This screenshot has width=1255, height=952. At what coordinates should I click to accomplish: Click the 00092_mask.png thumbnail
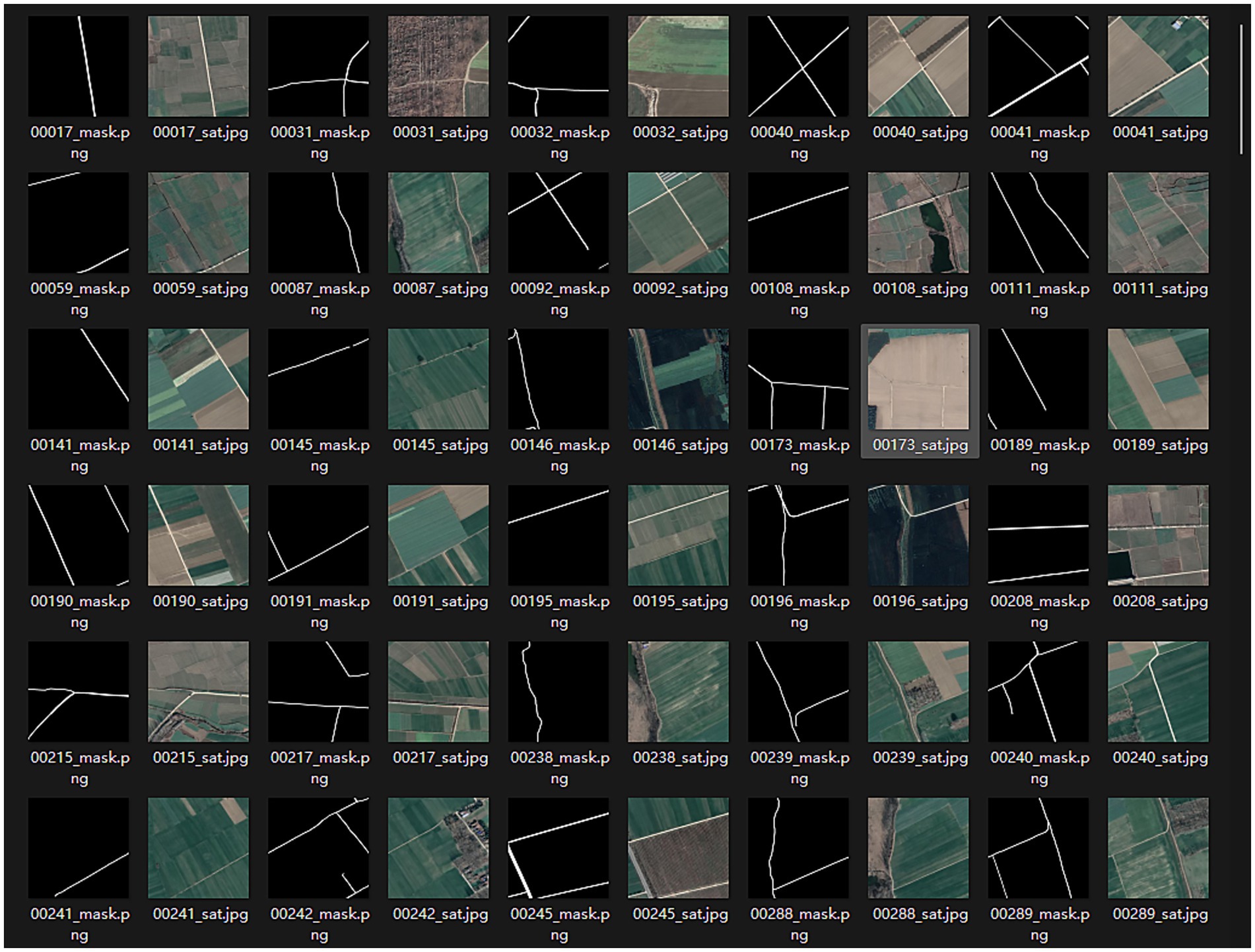(x=559, y=223)
